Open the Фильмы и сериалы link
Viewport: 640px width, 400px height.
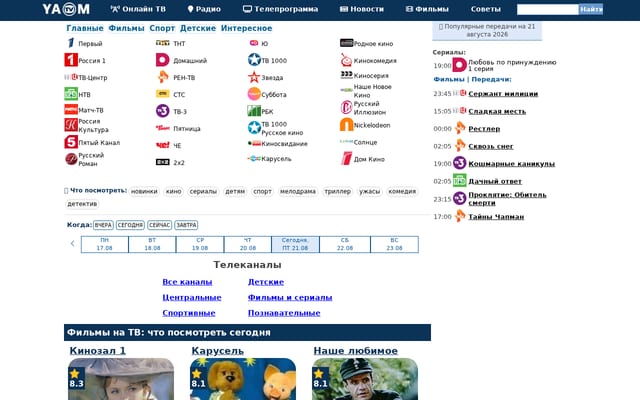click(290, 298)
